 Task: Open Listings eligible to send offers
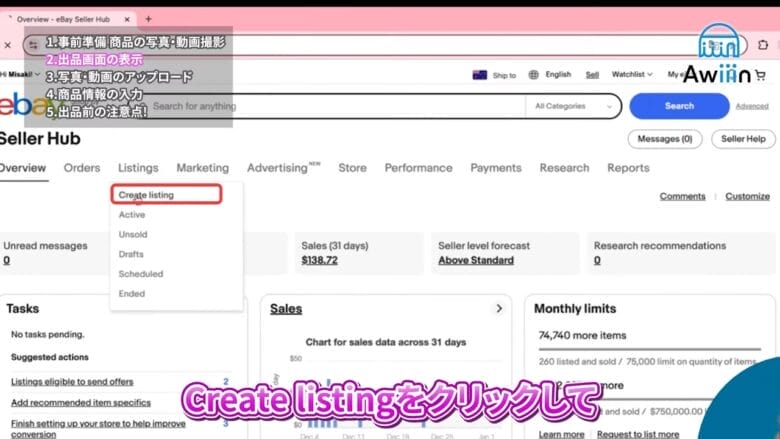pyautogui.click(x=72, y=382)
